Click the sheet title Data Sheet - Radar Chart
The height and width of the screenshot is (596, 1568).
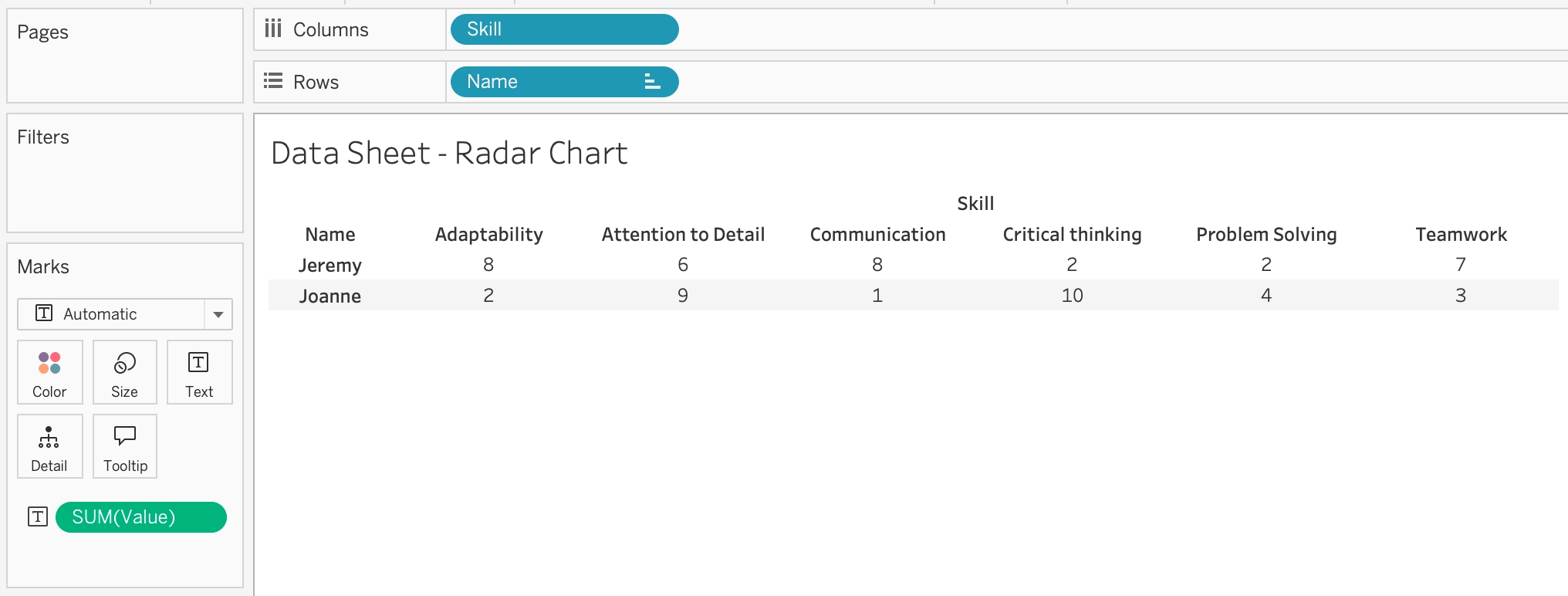pyautogui.click(x=449, y=153)
